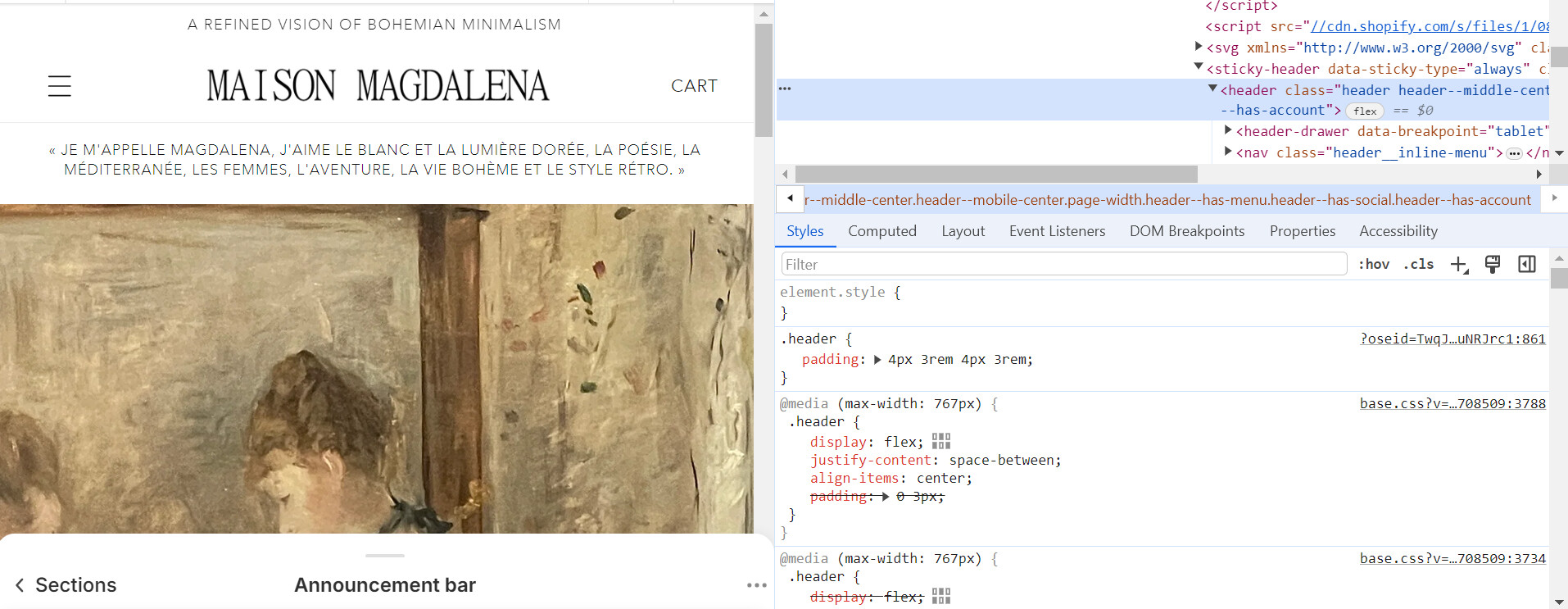Open the Event Listeners tab
The image size is (1568, 609).
(x=1057, y=231)
